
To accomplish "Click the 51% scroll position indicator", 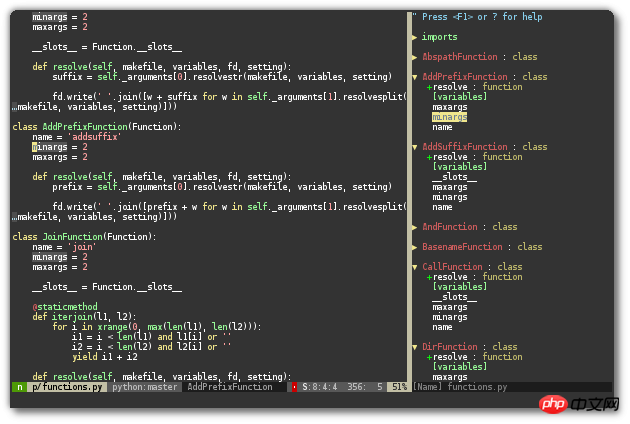I will [x=399, y=387].
